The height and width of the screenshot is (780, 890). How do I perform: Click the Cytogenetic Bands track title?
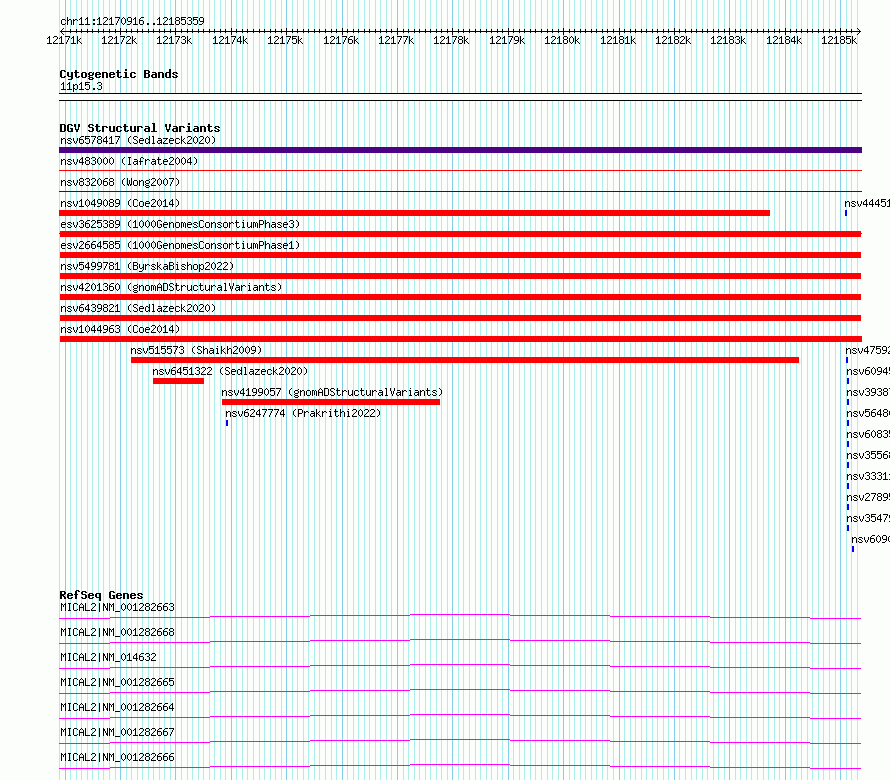point(119,74)
